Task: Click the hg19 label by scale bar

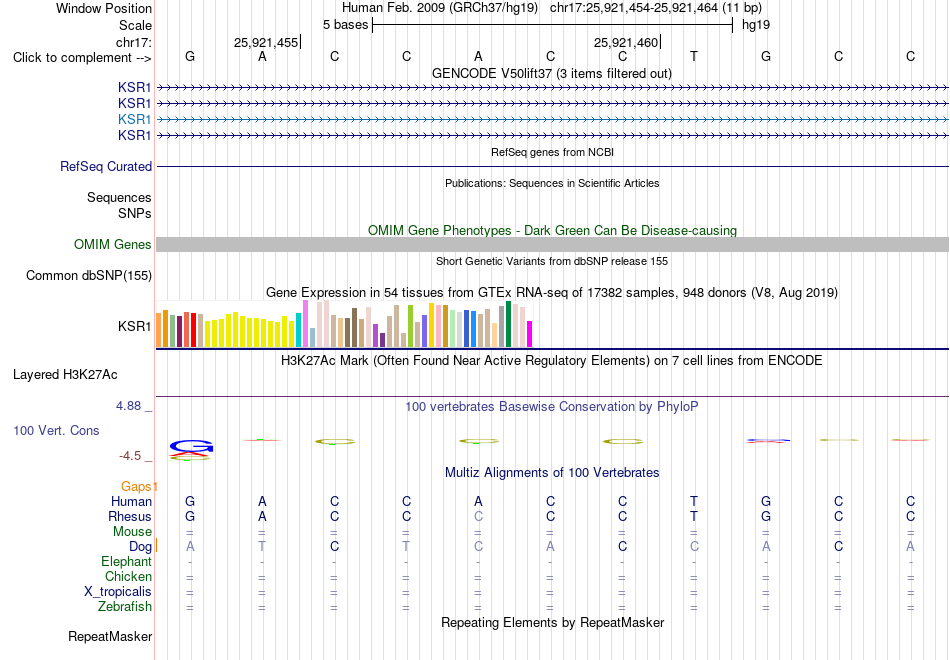Action: [x=756, y=25]
